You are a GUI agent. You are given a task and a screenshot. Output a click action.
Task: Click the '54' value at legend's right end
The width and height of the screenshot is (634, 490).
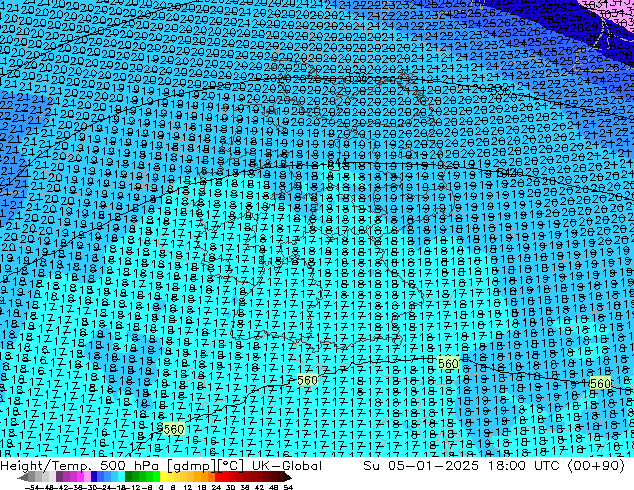(288, 487)
